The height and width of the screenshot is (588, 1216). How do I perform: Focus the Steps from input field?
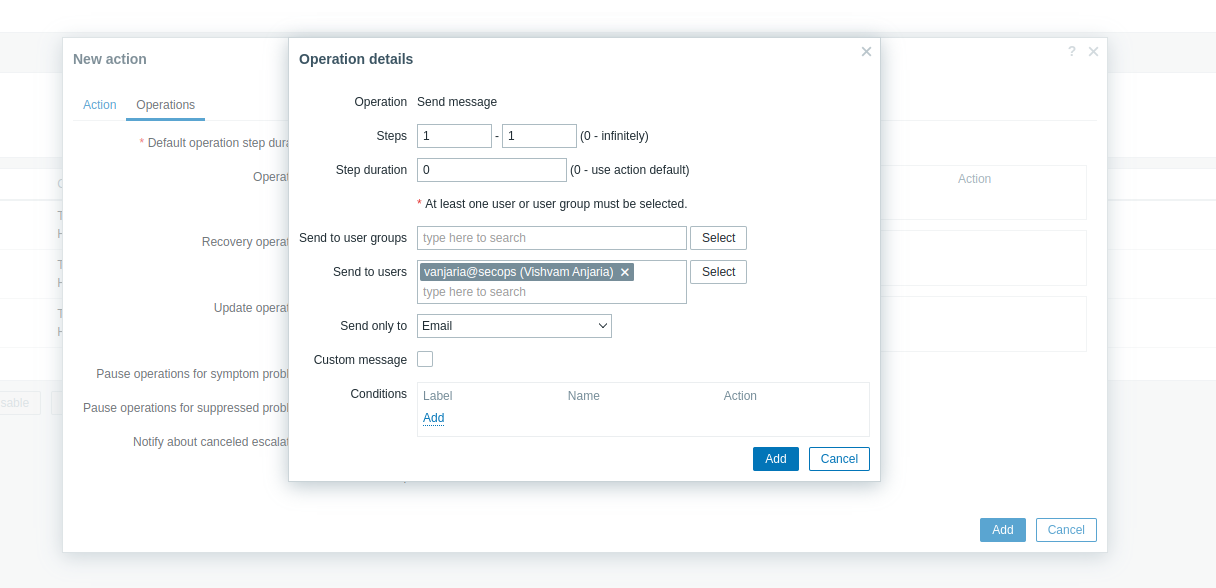pyautogui.click(x=454, y=136)
